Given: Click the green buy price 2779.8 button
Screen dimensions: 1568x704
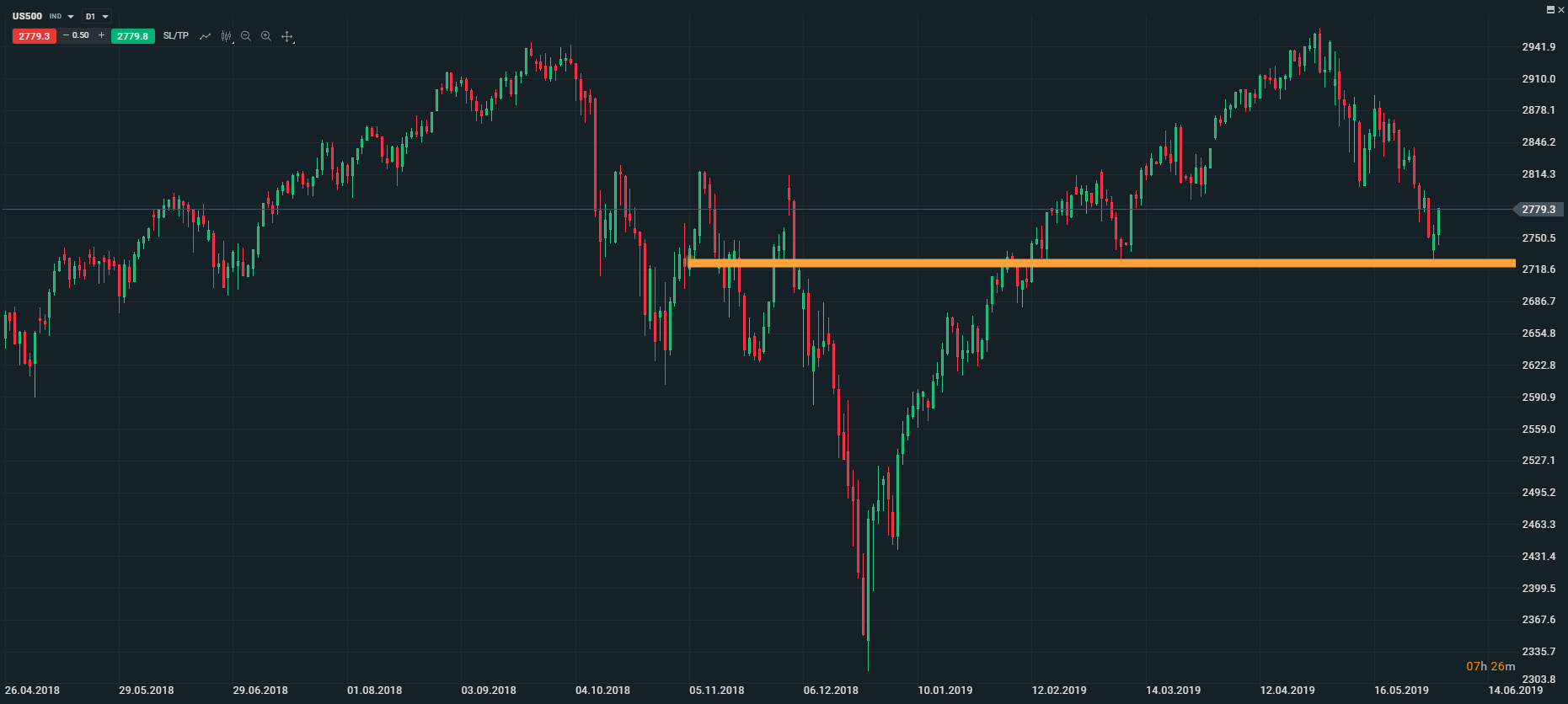Looking at the screenshot, I should (132, 36).
